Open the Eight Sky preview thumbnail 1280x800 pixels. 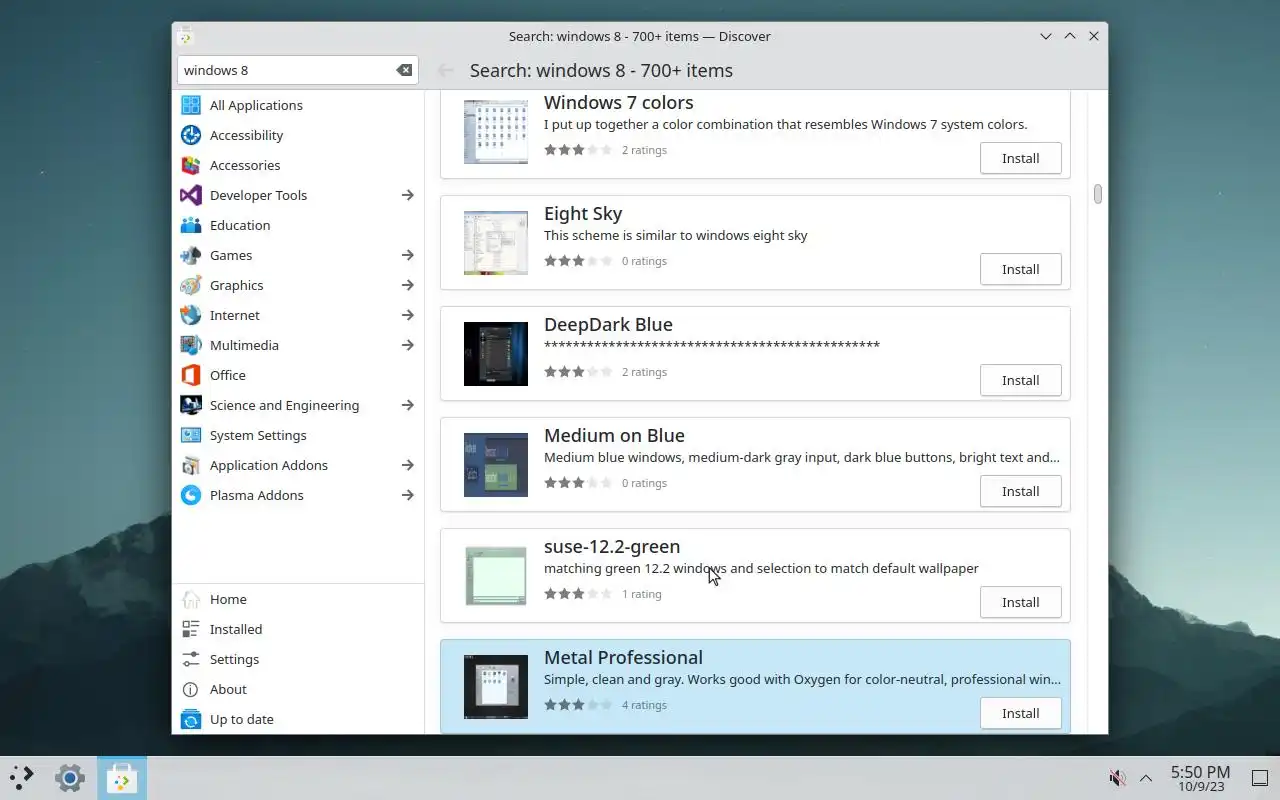[x=496, y=243]
